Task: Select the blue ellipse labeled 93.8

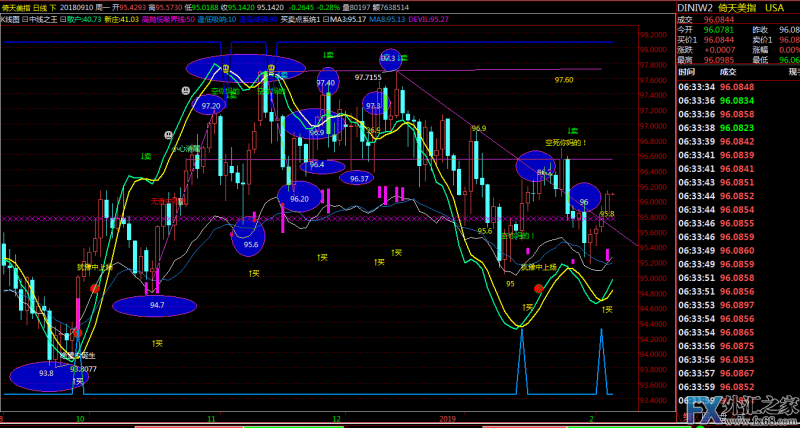Action: coord(45,375)
